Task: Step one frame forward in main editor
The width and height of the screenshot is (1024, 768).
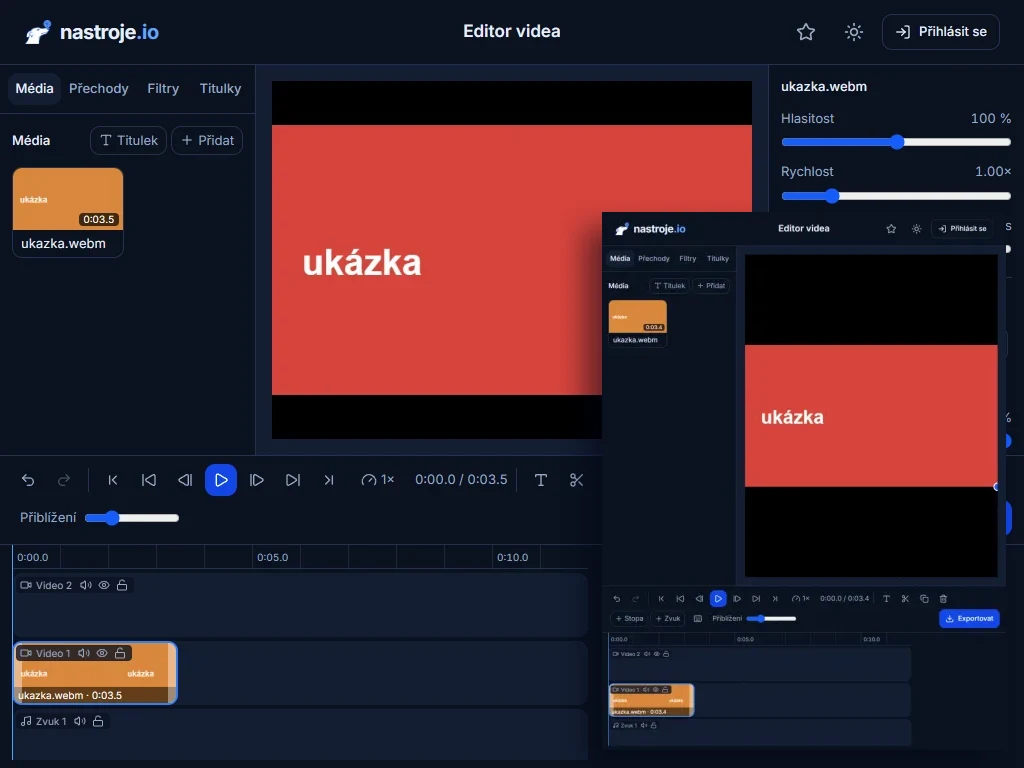Action: 257,480
